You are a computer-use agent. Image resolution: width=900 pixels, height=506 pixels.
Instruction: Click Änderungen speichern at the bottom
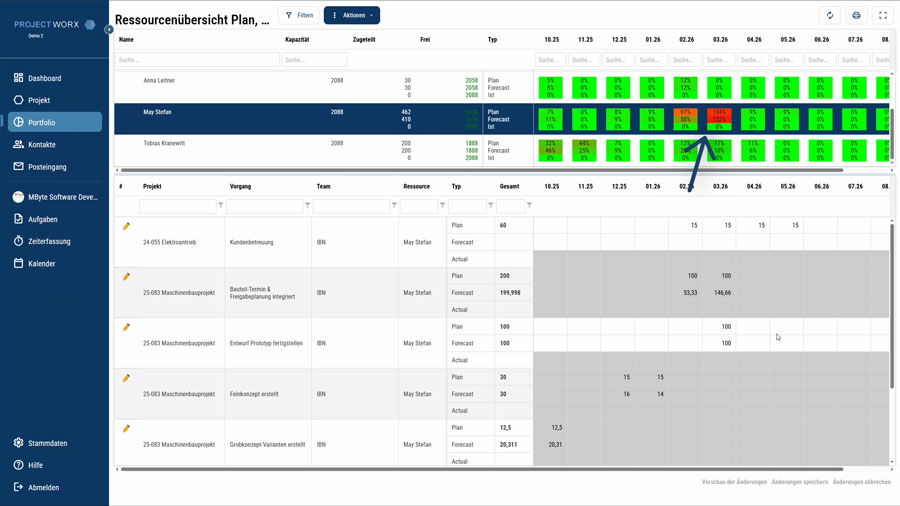coord(799,482)
